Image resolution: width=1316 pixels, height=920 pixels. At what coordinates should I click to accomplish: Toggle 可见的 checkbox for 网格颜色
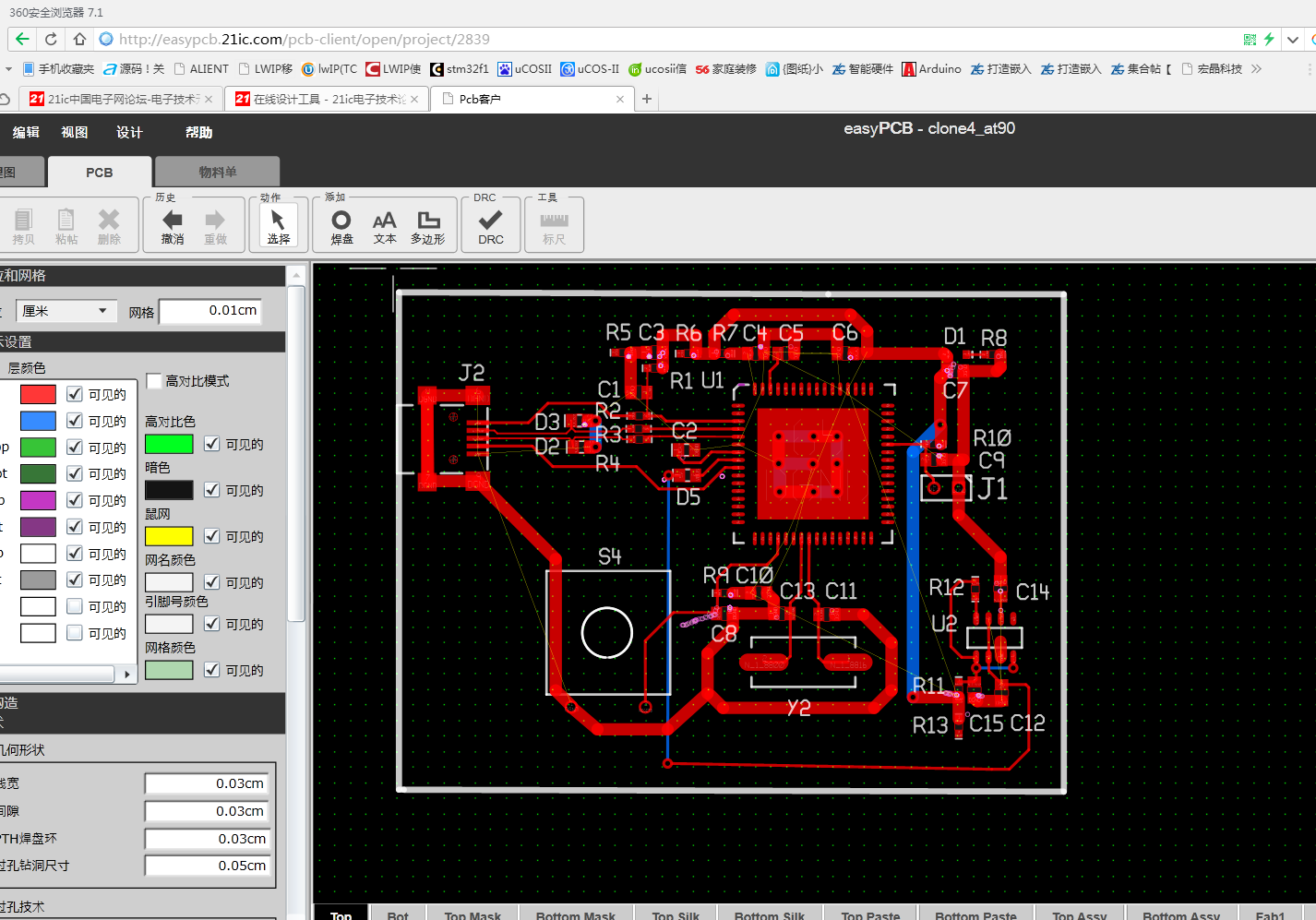pos(211,670)
